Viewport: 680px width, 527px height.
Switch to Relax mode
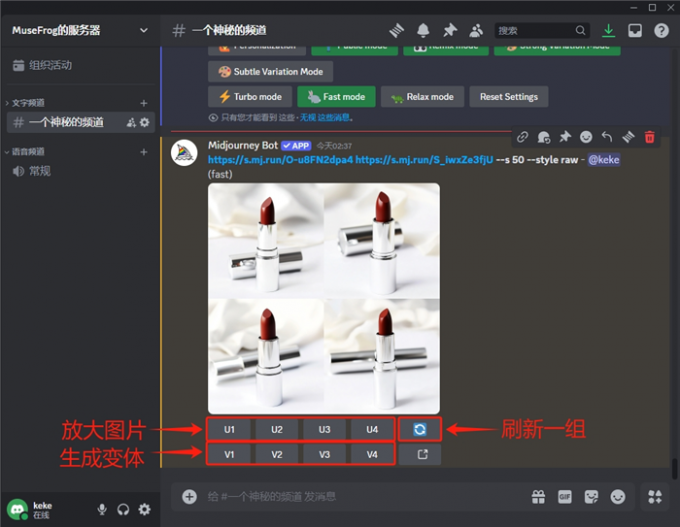[x=422, y=96]
